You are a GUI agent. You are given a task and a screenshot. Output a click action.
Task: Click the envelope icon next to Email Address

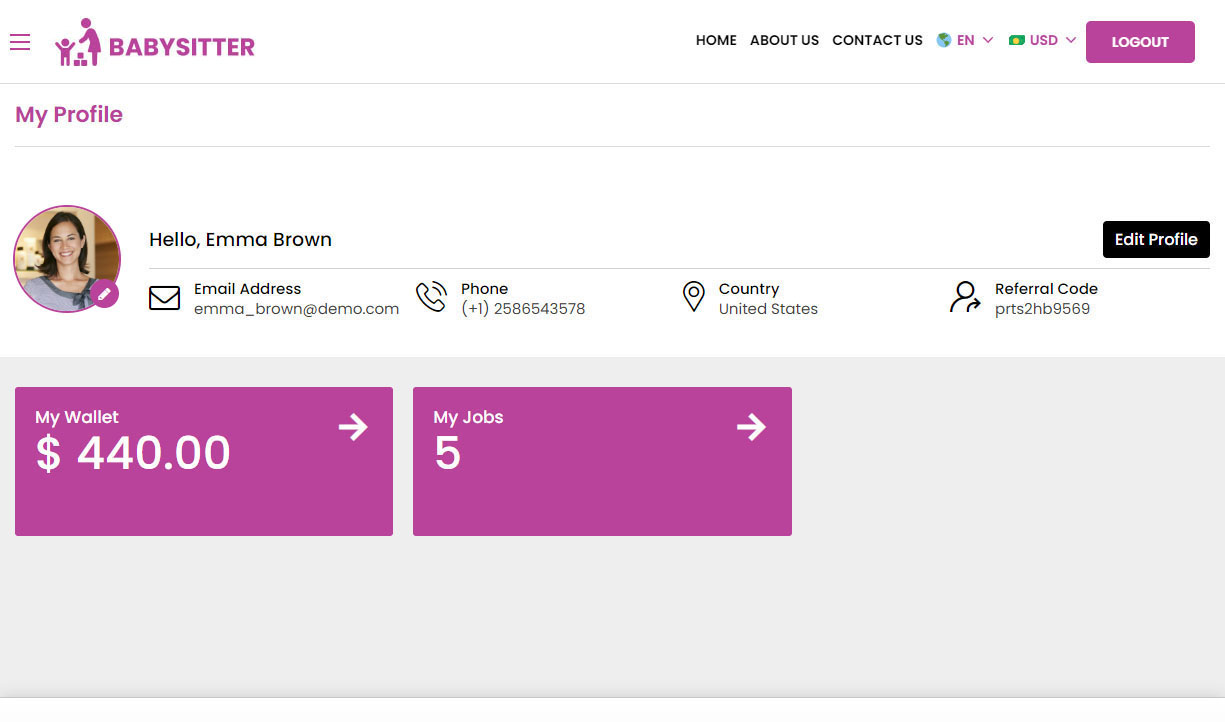(165, 297)
